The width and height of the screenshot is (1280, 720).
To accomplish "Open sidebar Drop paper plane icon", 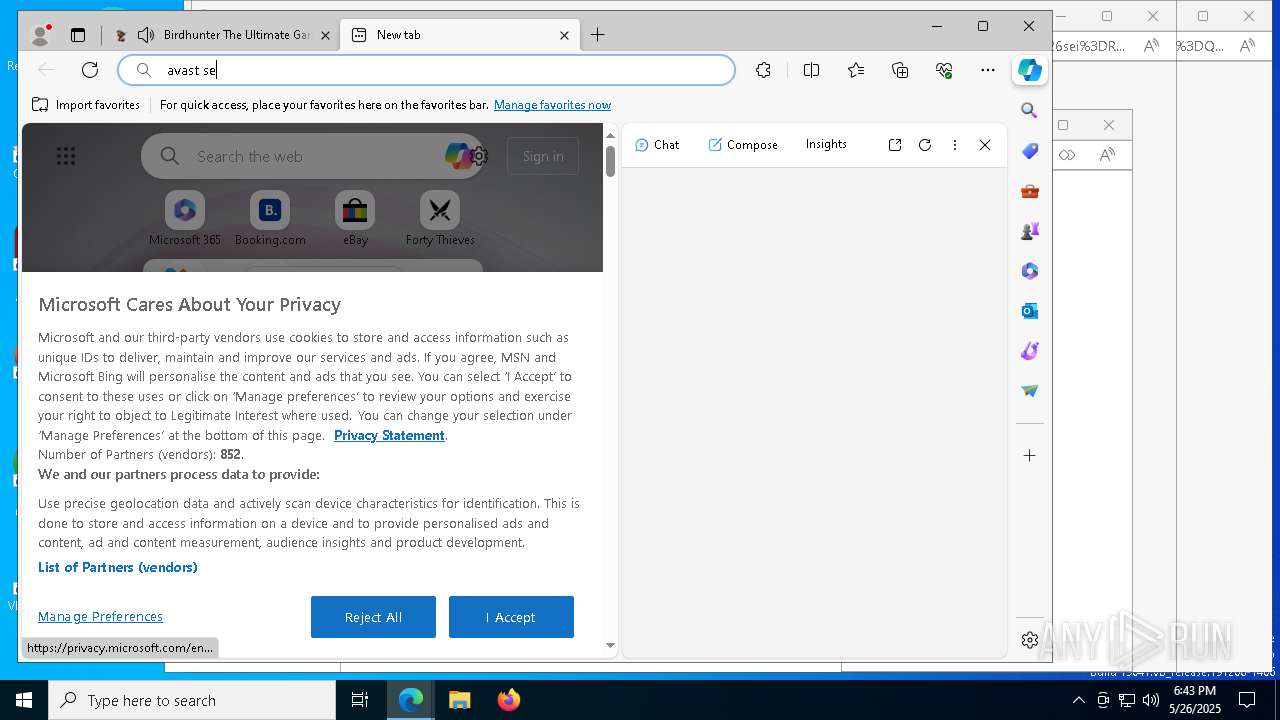I will [x=1029, y=391].
